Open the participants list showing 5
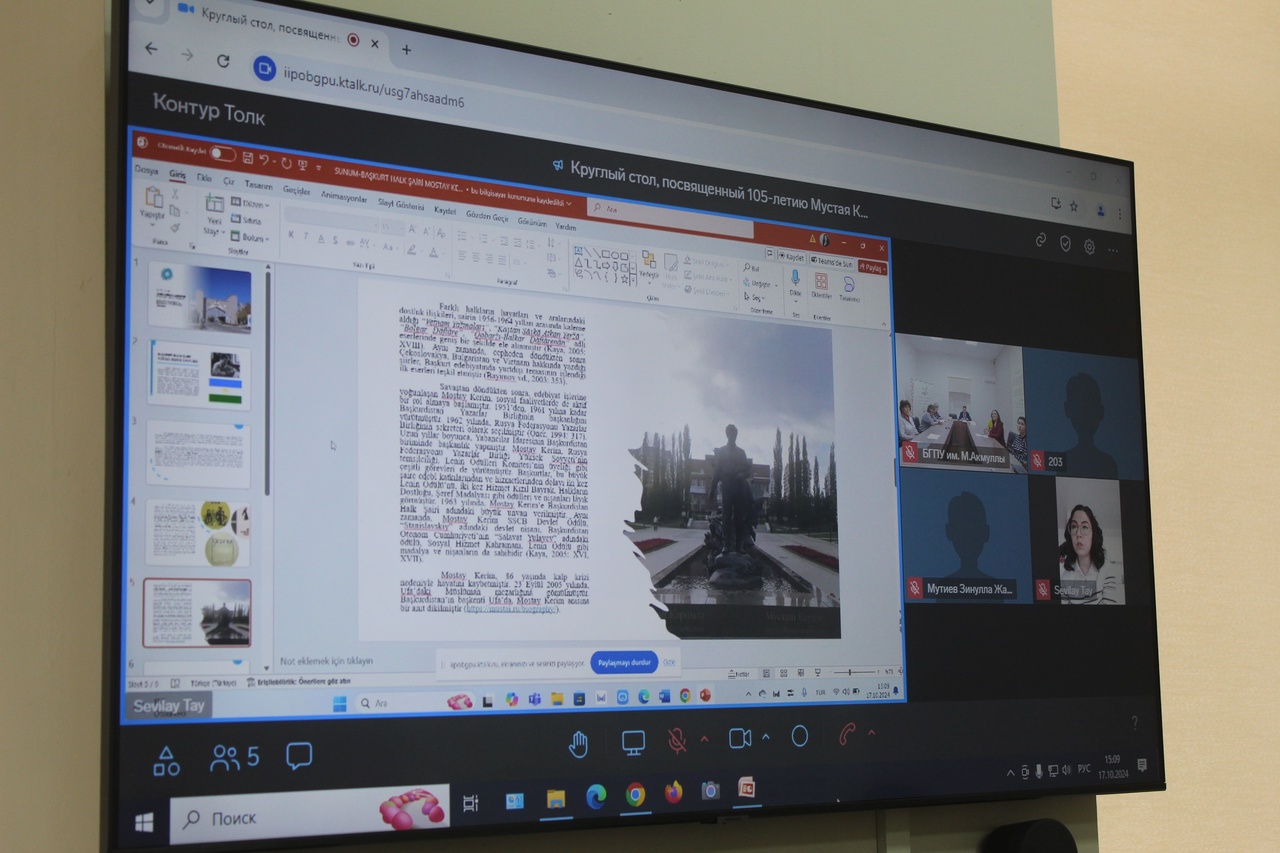Screen dimensions: 1280x853 [x=234, y=758]
